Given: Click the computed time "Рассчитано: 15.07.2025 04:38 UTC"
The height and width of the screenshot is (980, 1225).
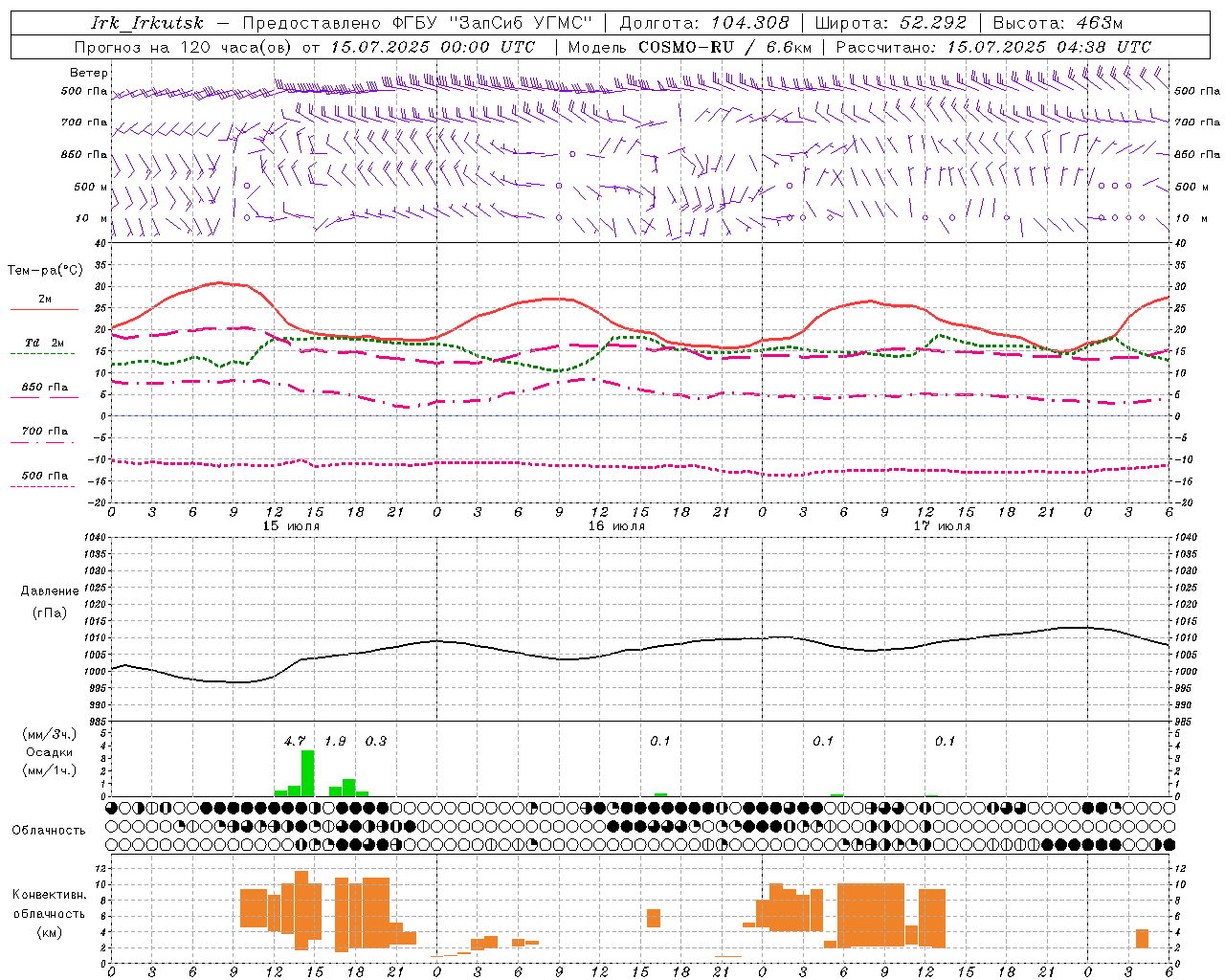Looking at the screenshot, I should (x=993, y=47).
